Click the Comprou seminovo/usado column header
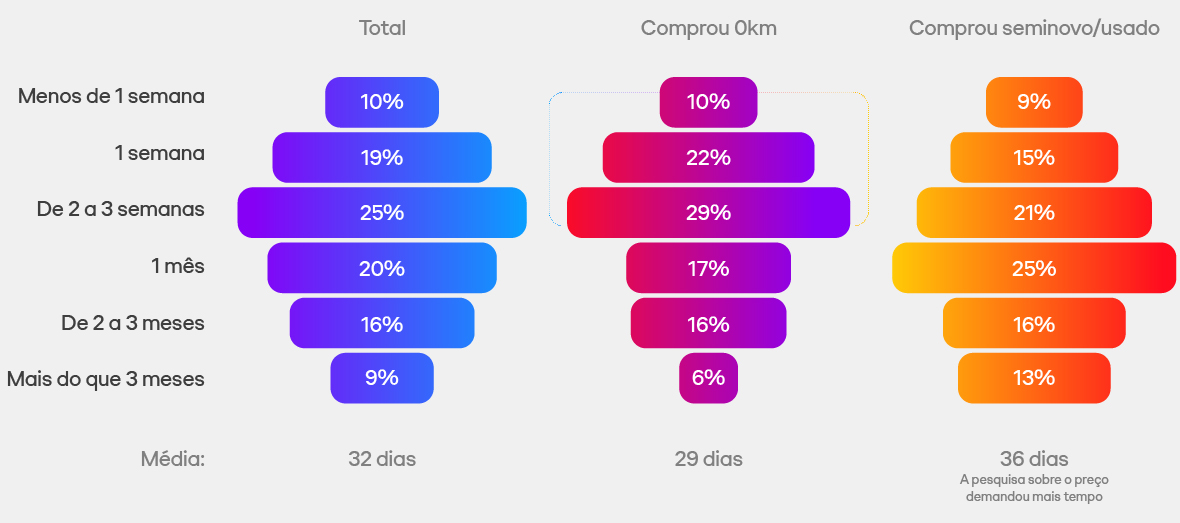 (1034, 29)
